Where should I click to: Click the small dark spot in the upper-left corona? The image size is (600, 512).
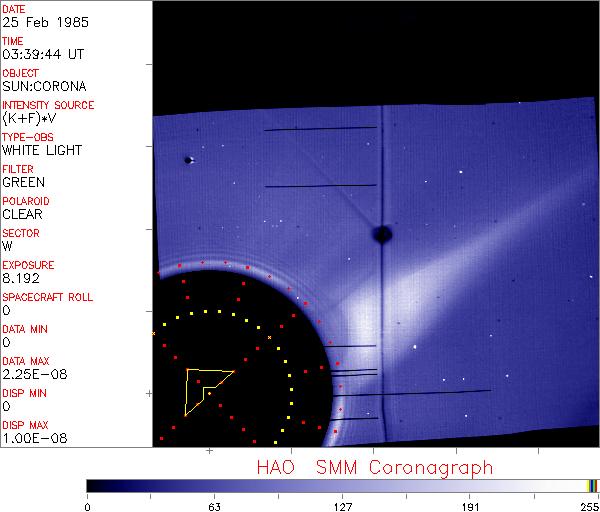188,160
